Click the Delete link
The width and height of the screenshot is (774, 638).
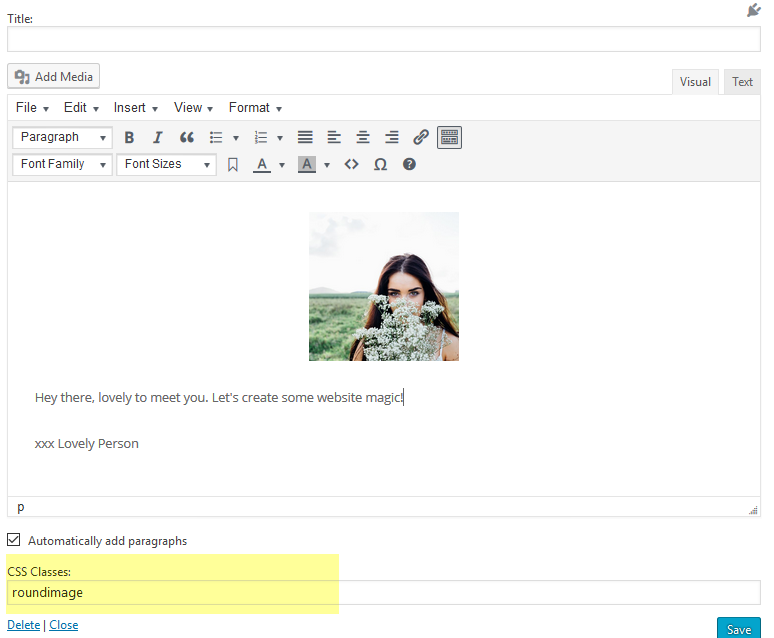[x=24, y=625]
